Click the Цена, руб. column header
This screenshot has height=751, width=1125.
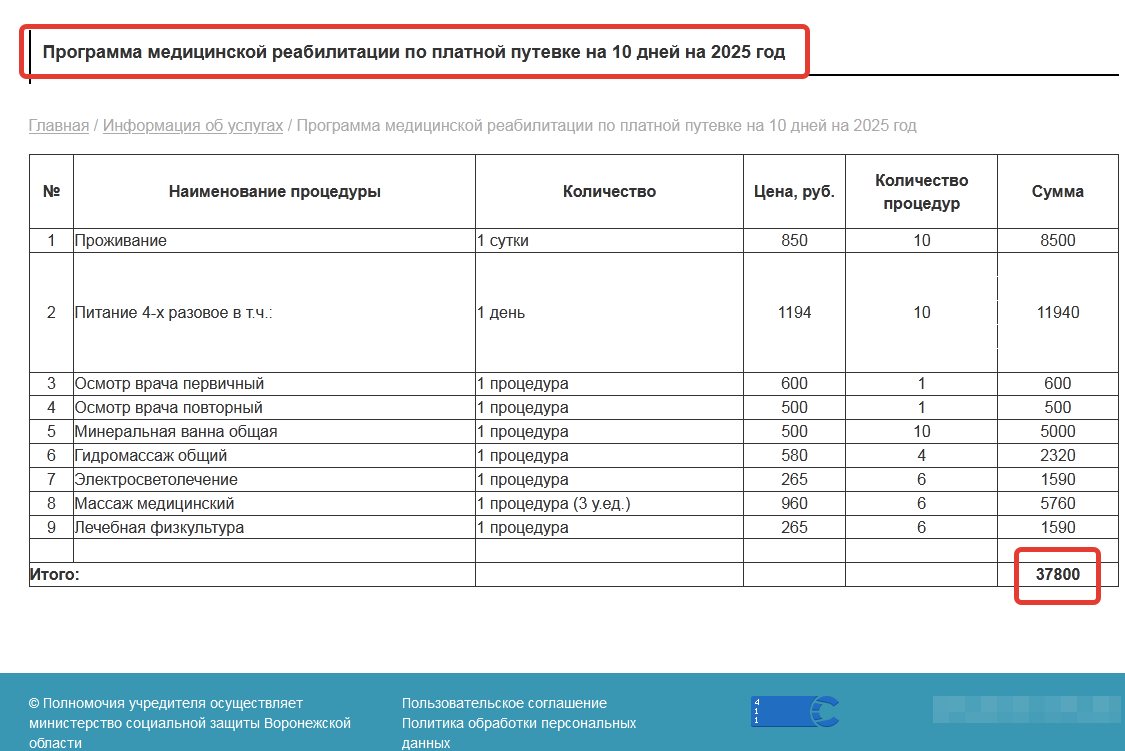pos(794,192)
